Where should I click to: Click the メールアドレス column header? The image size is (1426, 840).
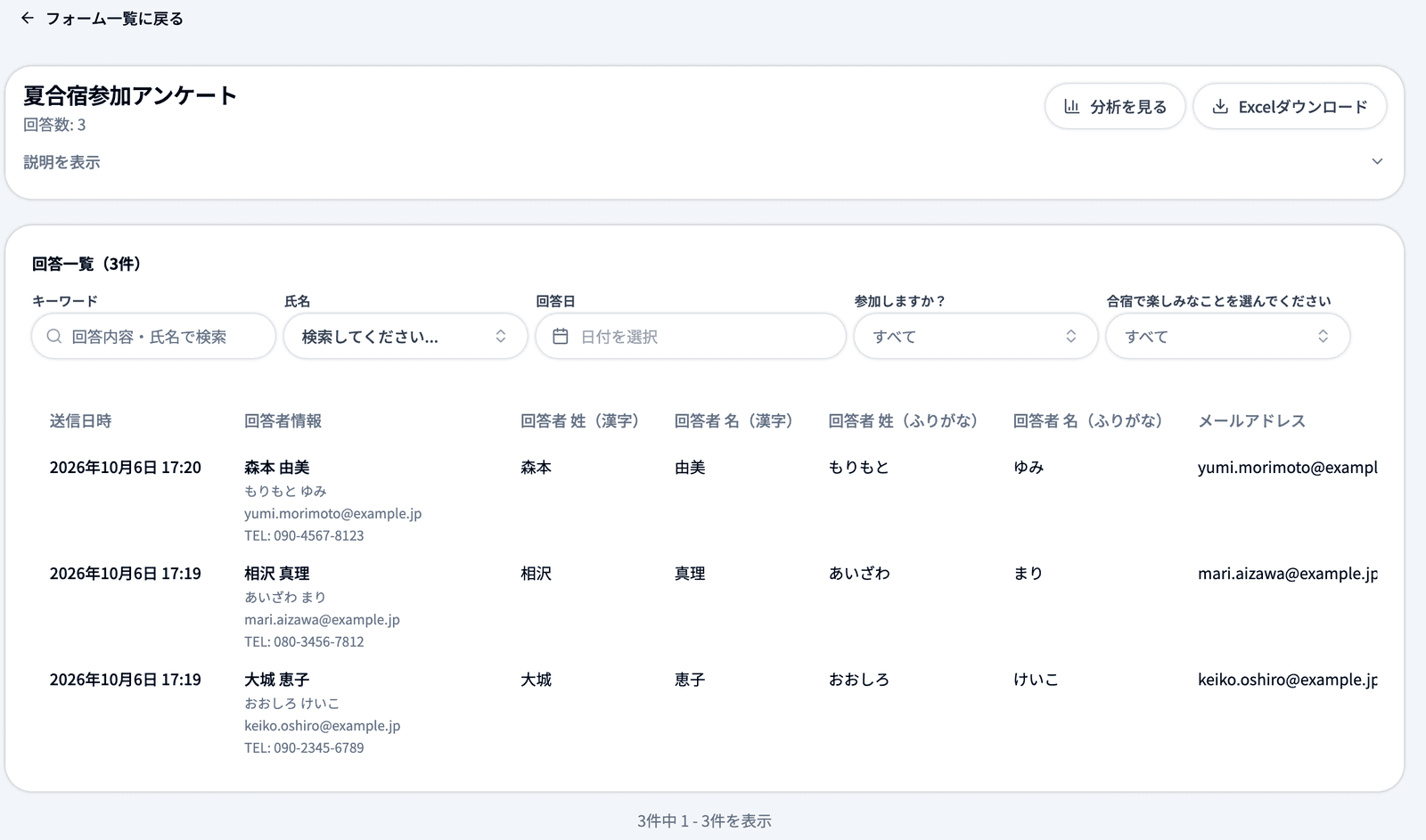(x=1251, y=420)
